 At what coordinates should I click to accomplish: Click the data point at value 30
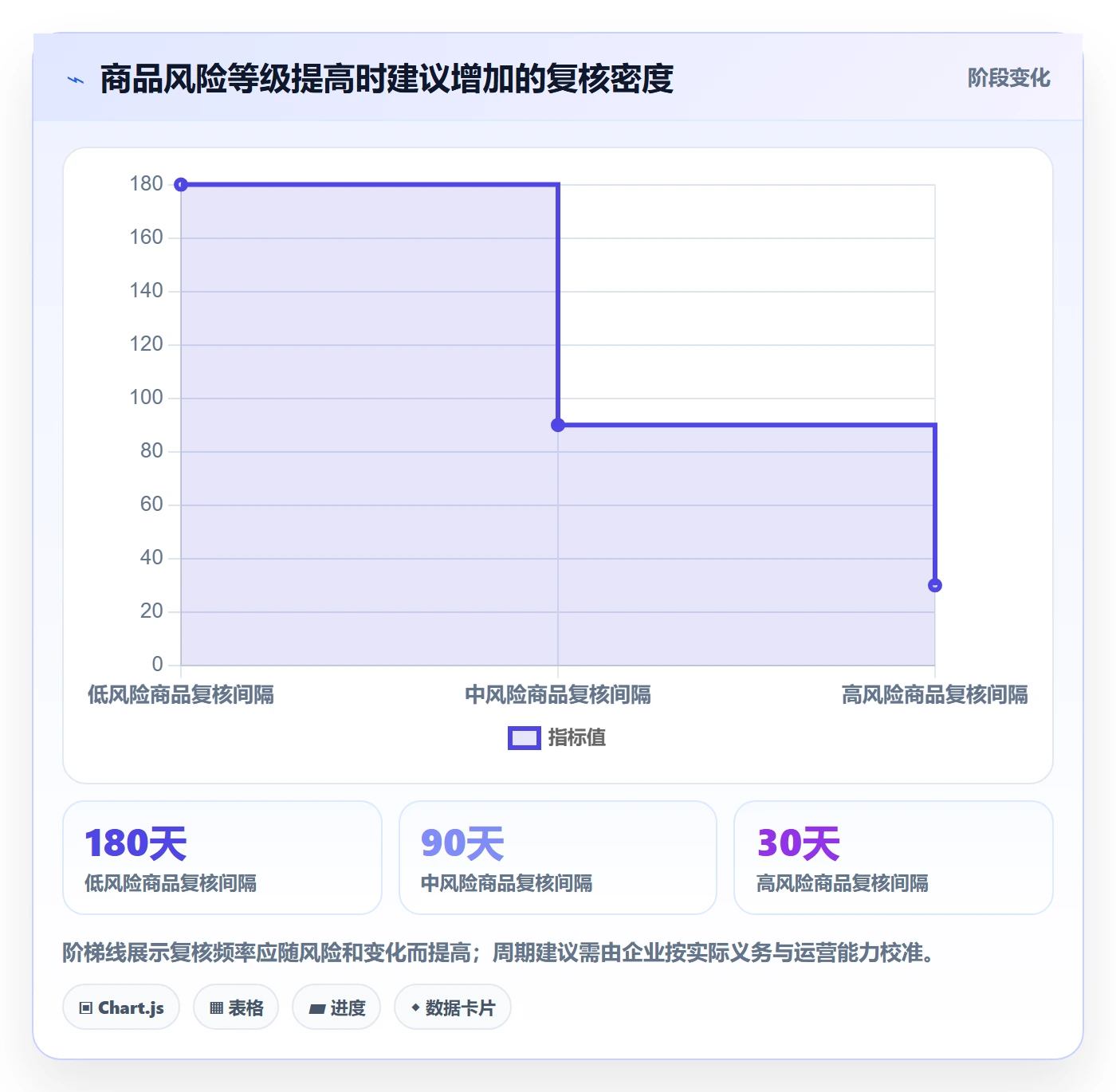[935, 585]
